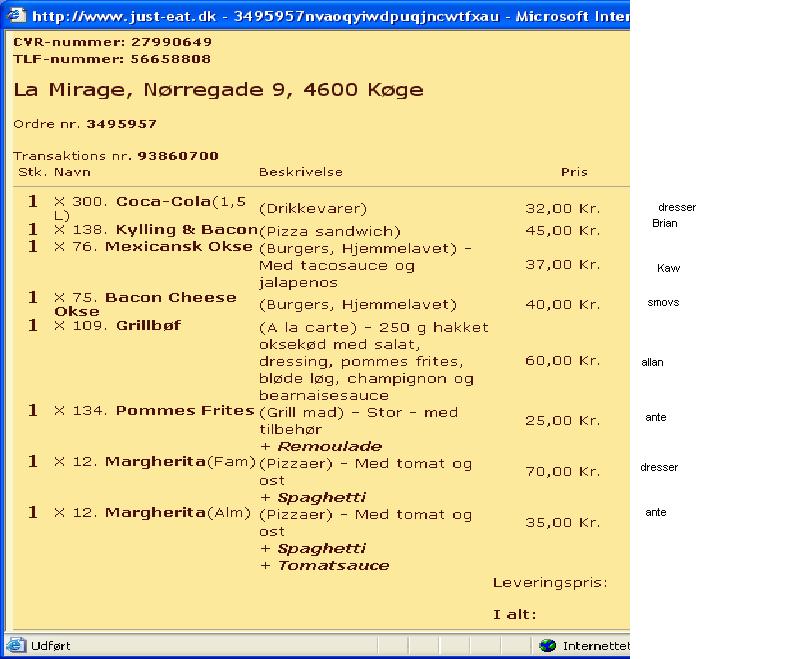Click the 'smovs' annotation text

coord(663,303)
